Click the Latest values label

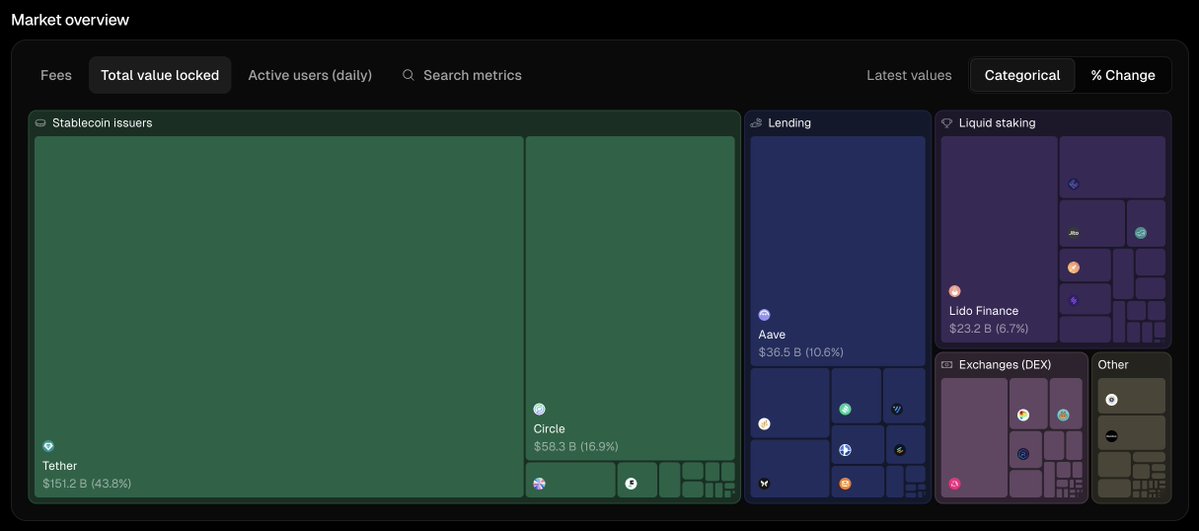[908, 75]
